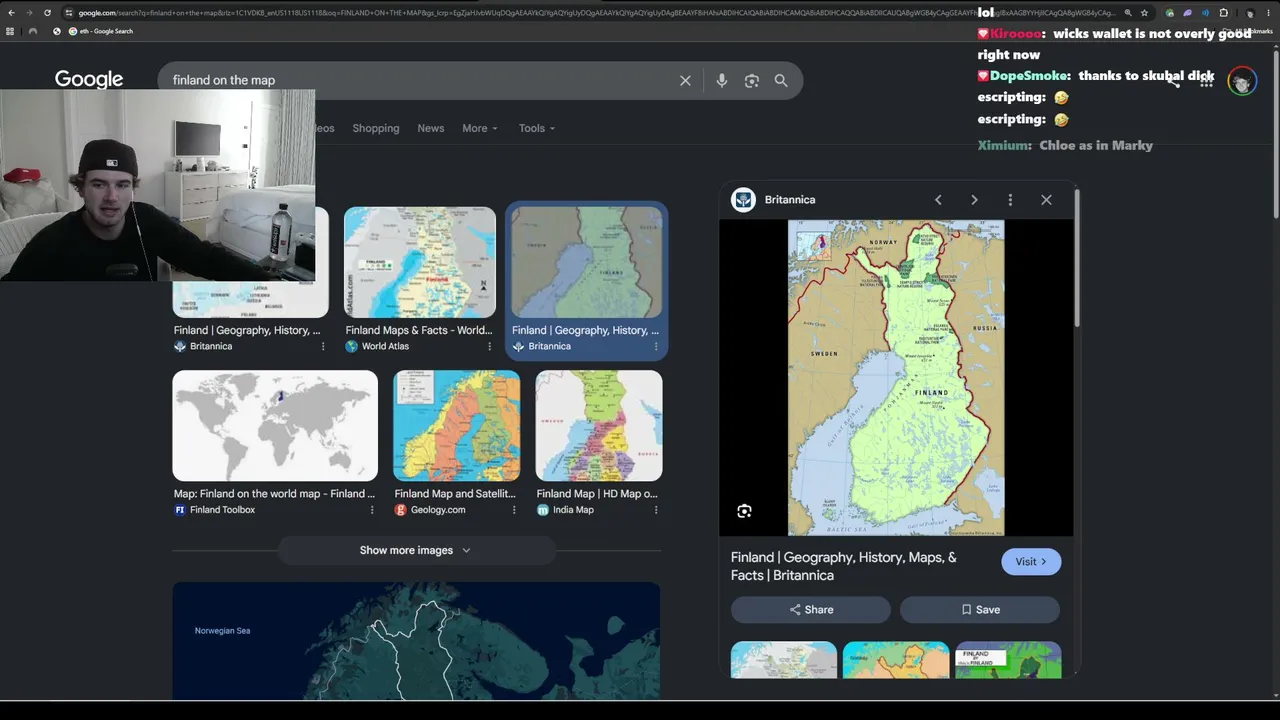This screenshot has height=720, width=1280.
Task: Reload the current page
Action: pyautogui.click(x=47, y=13)
